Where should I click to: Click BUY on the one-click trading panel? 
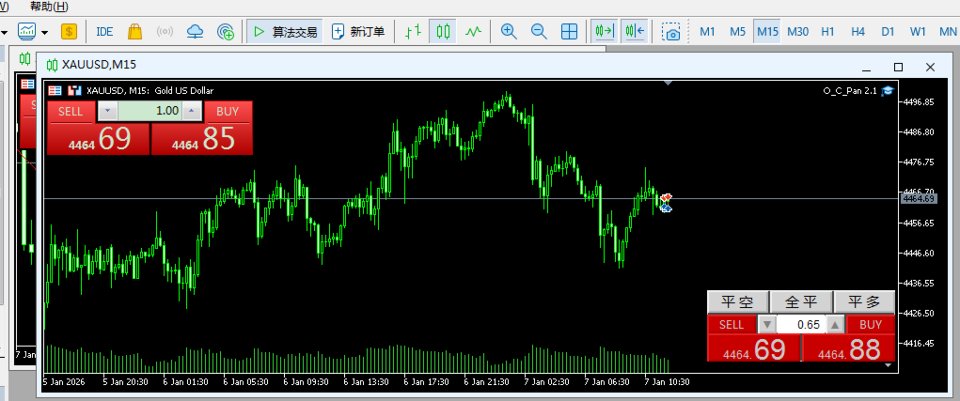(x=227, y=111)
